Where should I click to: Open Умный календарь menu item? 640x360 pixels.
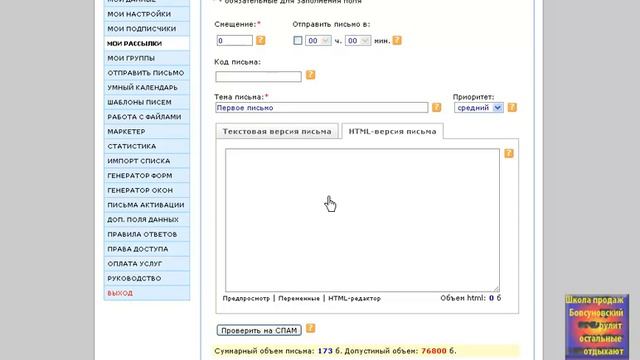tap(147, 88)
